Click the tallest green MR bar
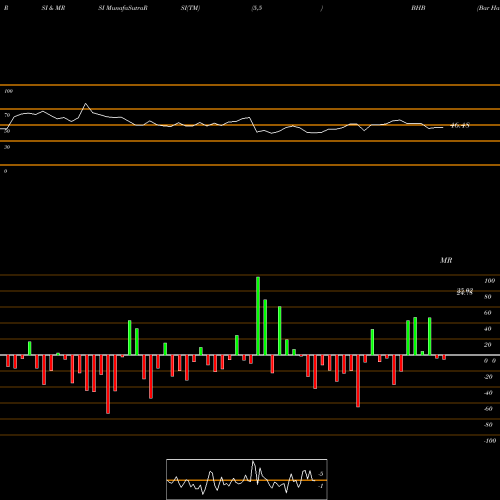This screenshot has height=500, width=500. (x=258, y=316)
